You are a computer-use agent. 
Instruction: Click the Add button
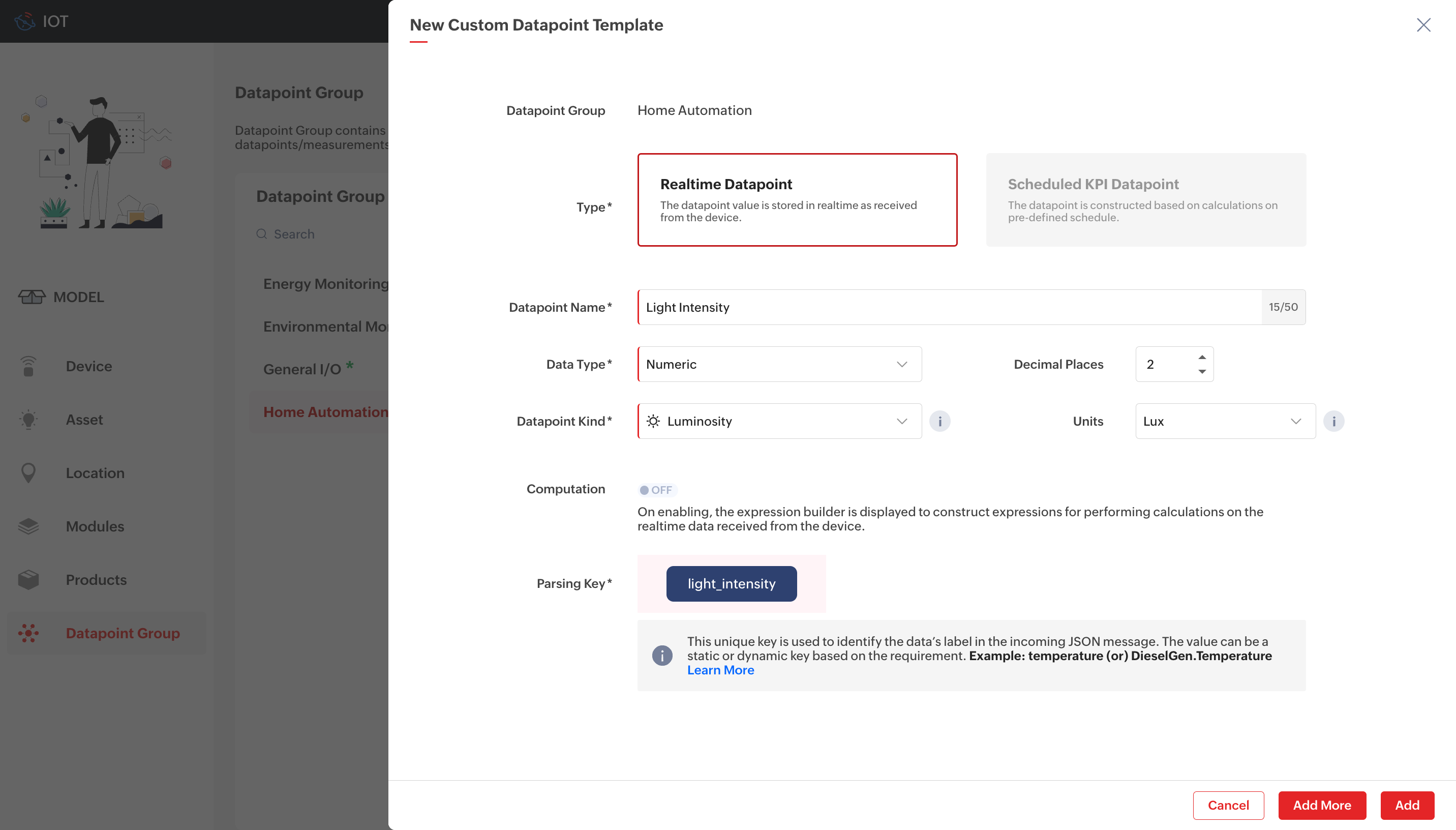1407,806
